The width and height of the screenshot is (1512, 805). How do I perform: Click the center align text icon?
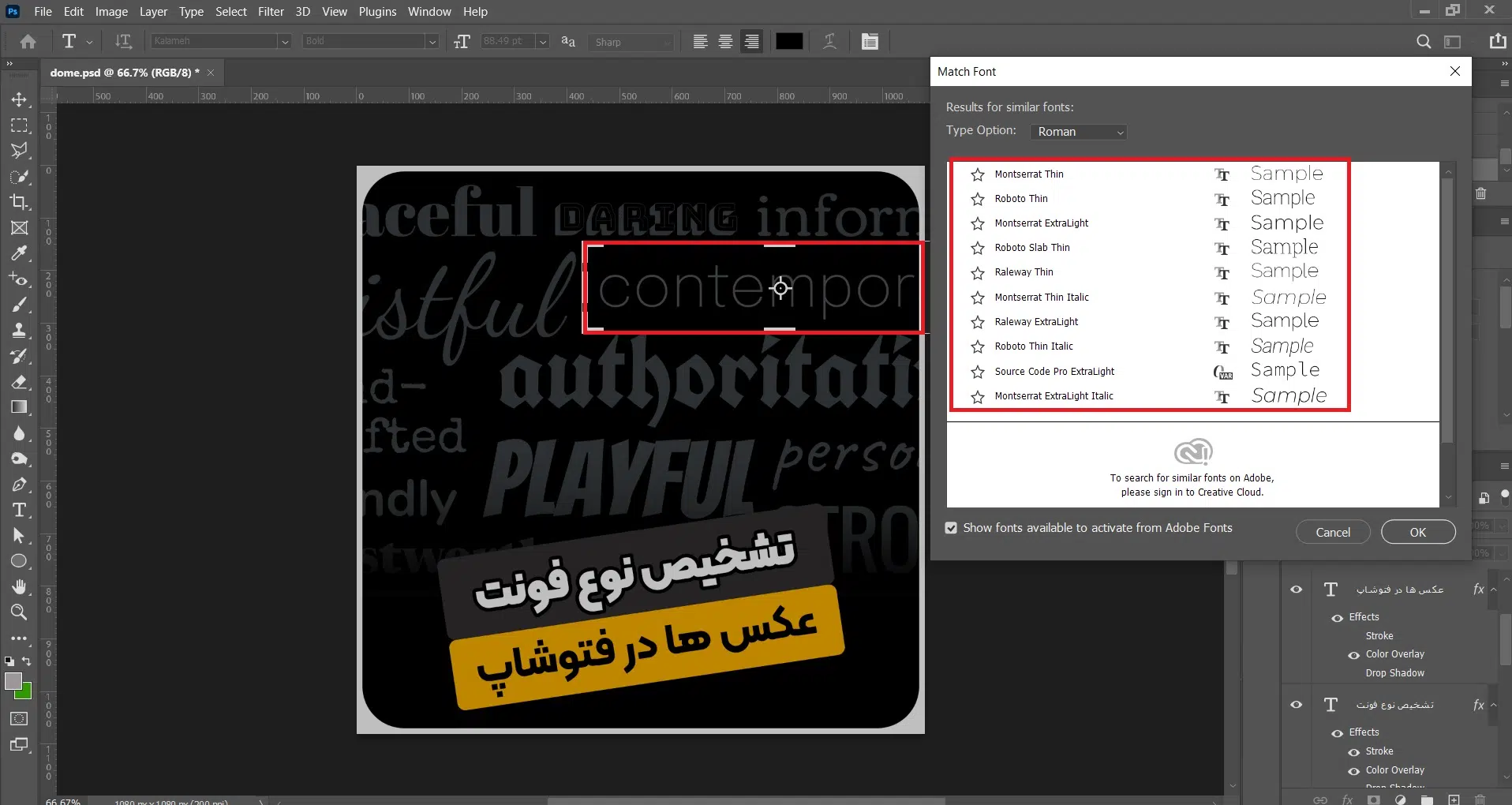click(725, 42)
